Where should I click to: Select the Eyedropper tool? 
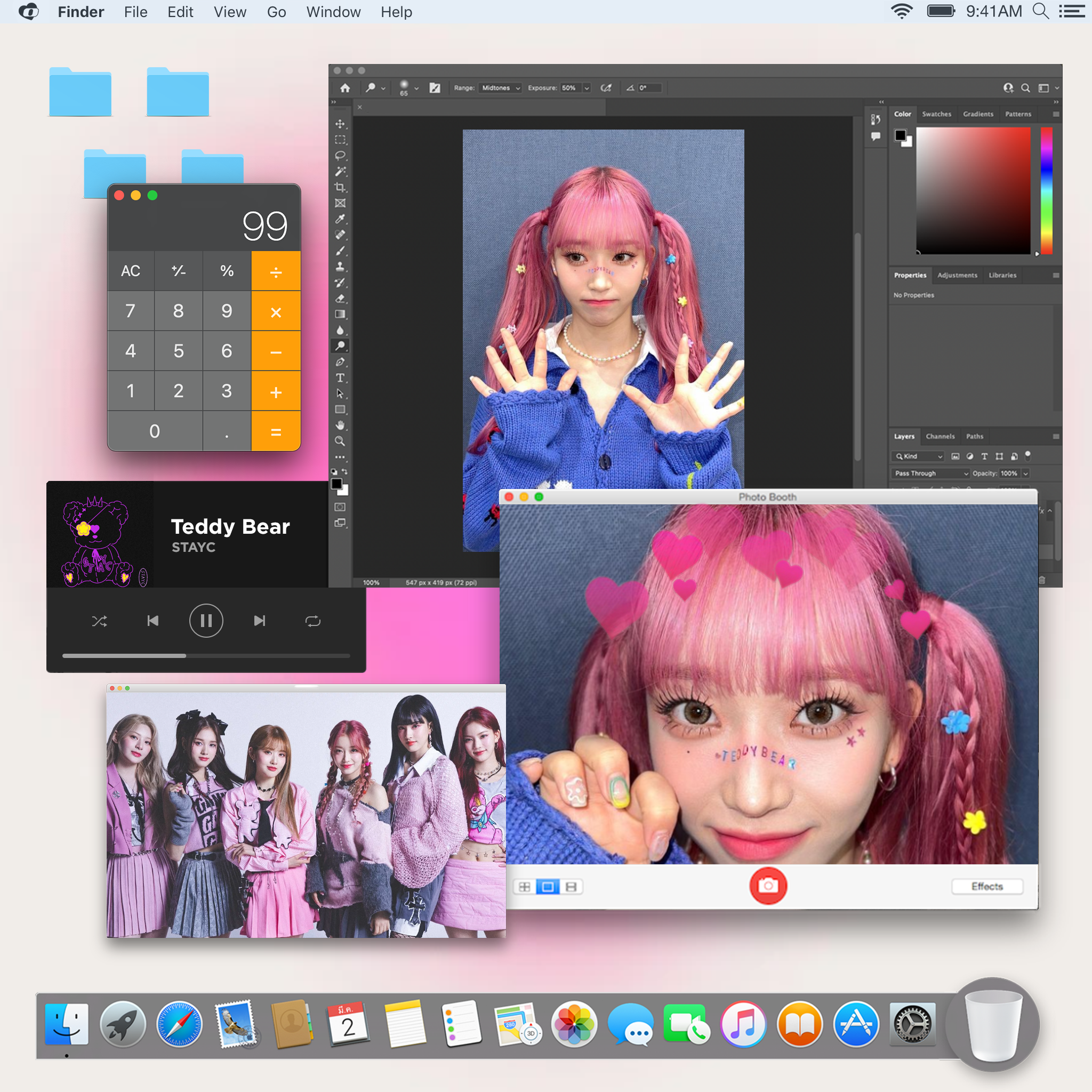click(340, 219)
